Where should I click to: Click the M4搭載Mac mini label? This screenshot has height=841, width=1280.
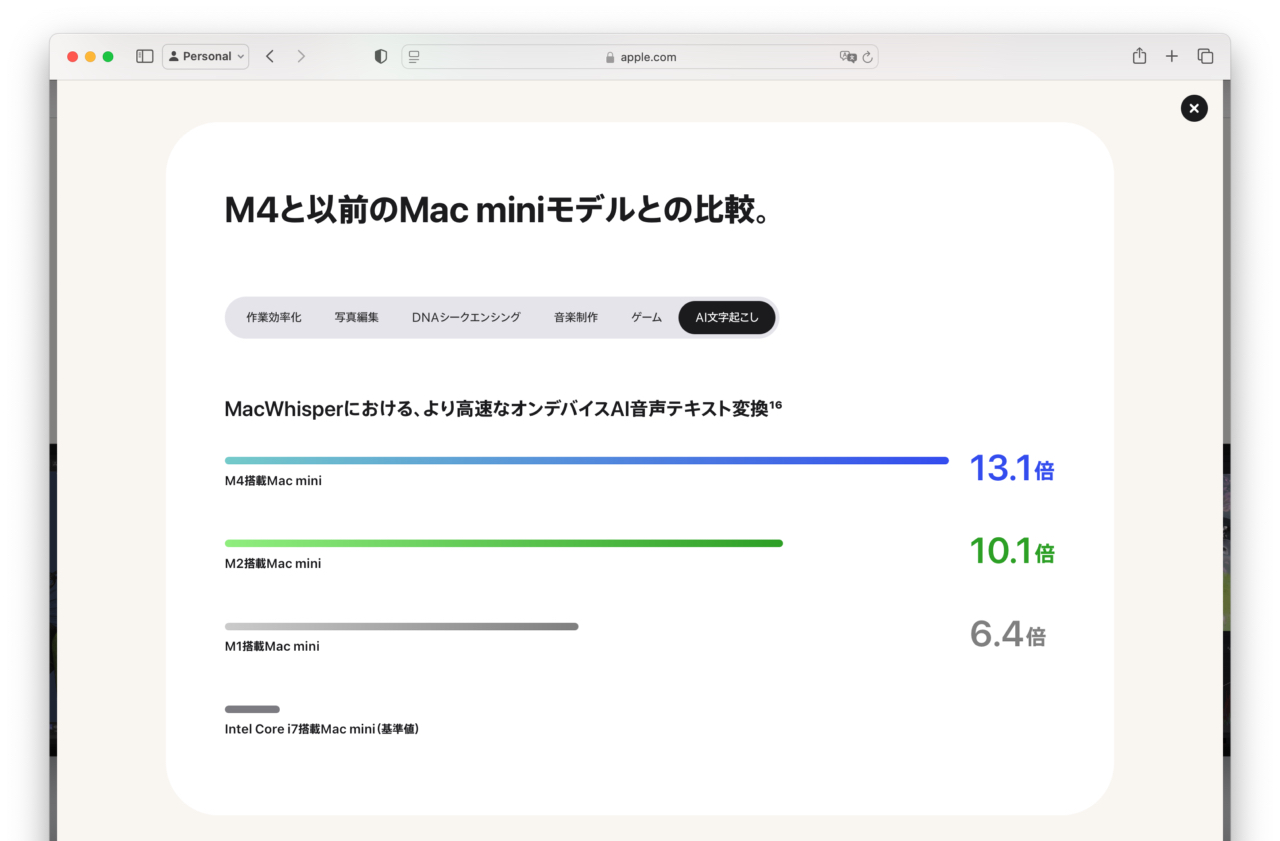(x=273, y=481)
